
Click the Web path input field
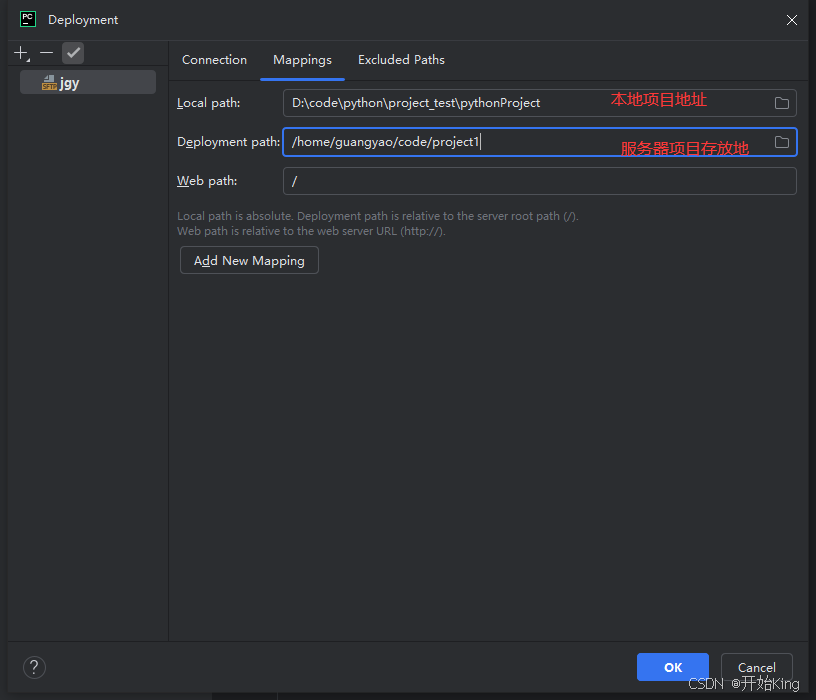(x=540, y=181)
